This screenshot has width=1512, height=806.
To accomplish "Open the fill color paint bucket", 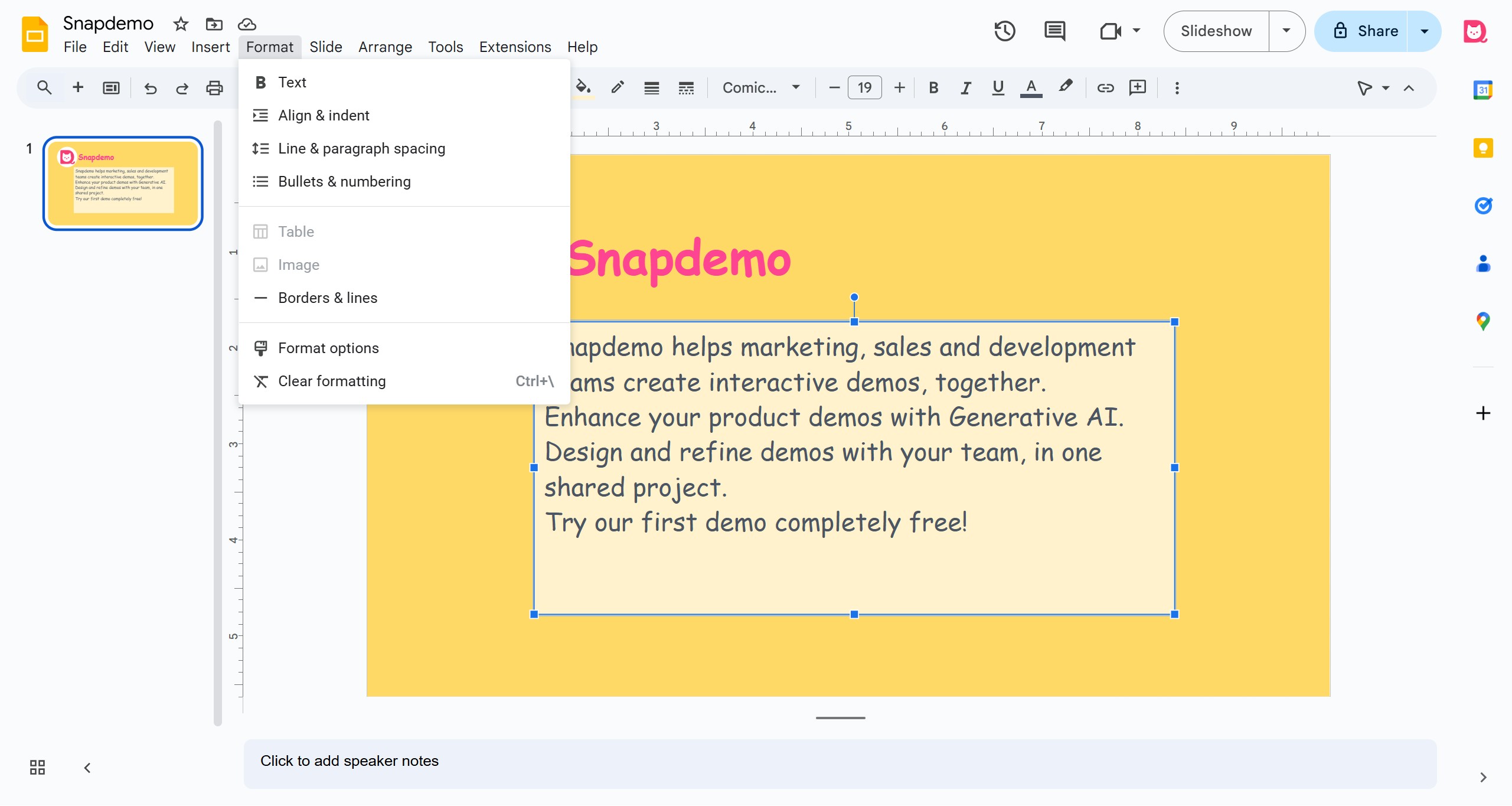I will point(583,88).
